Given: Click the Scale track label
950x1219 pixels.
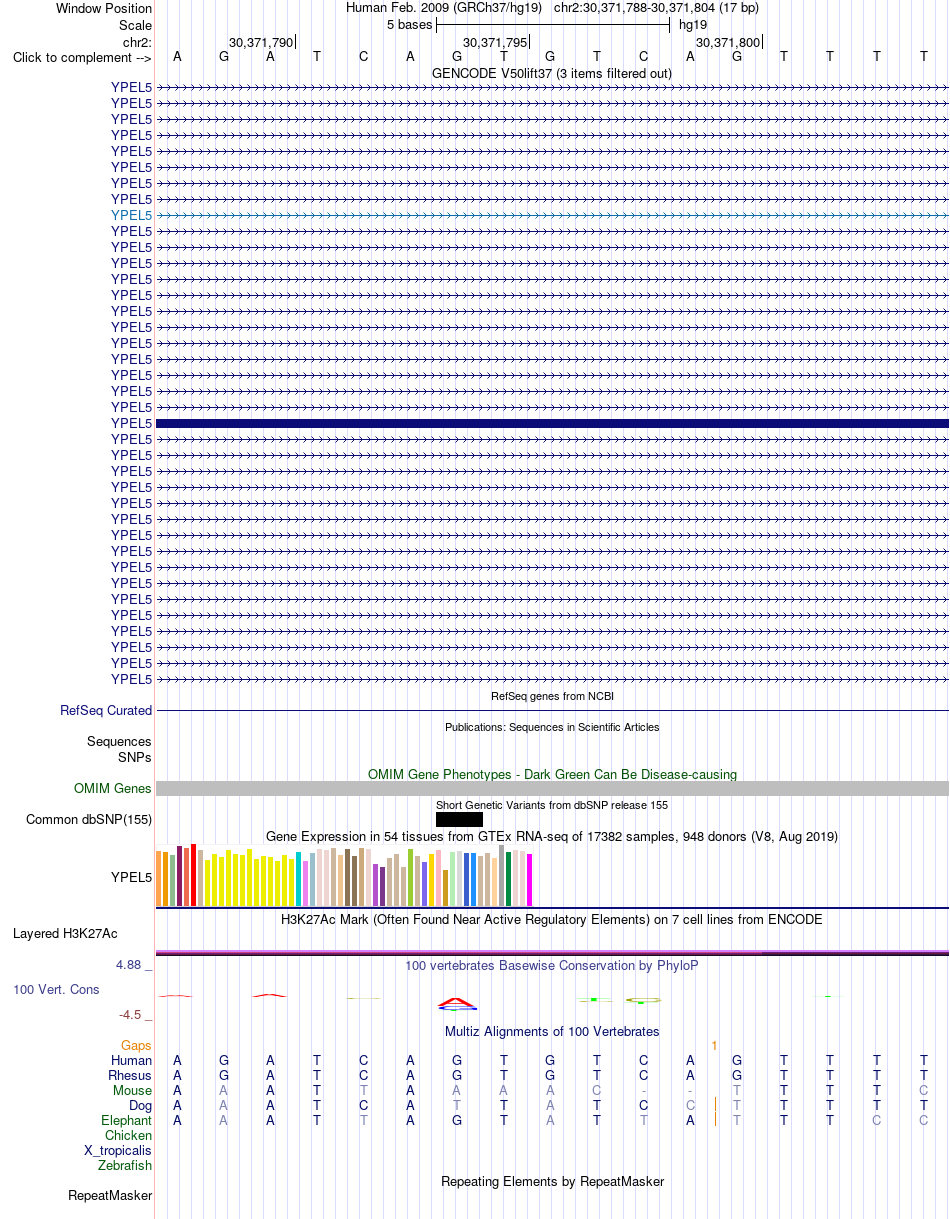Looking at the screenshot, I should [135, 24].
